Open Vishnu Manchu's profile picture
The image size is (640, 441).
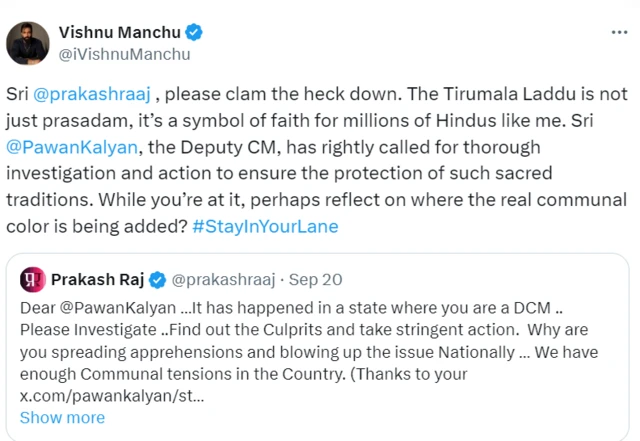click(x=29, y=41)
